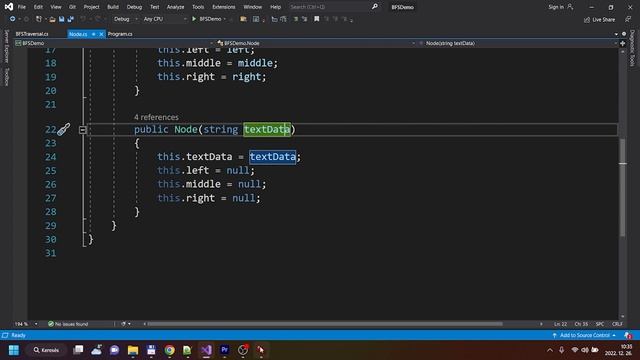Click CRLF line ending indicator

(617, 324)
